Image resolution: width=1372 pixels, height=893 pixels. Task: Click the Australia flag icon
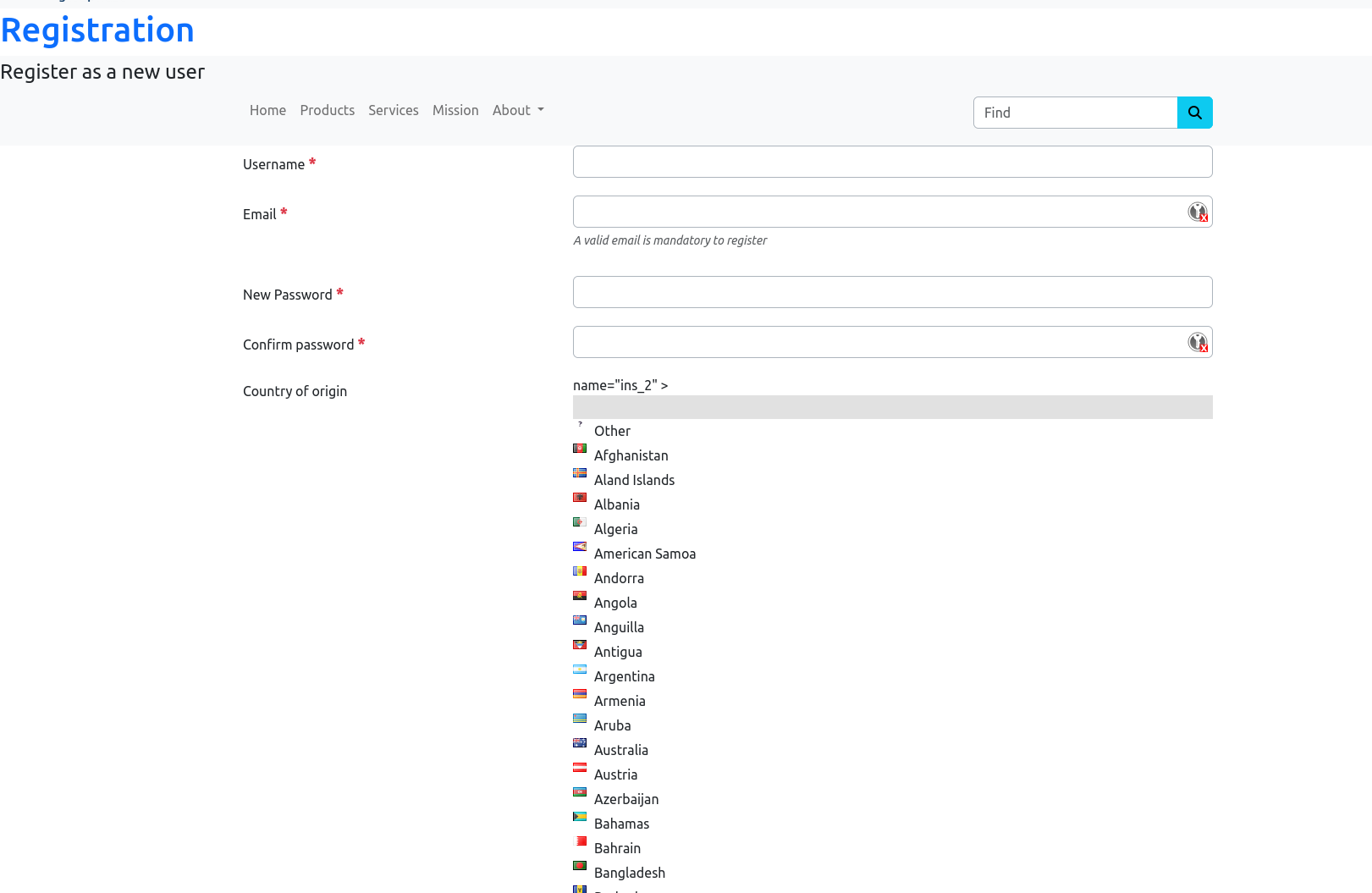pos(580,743)
